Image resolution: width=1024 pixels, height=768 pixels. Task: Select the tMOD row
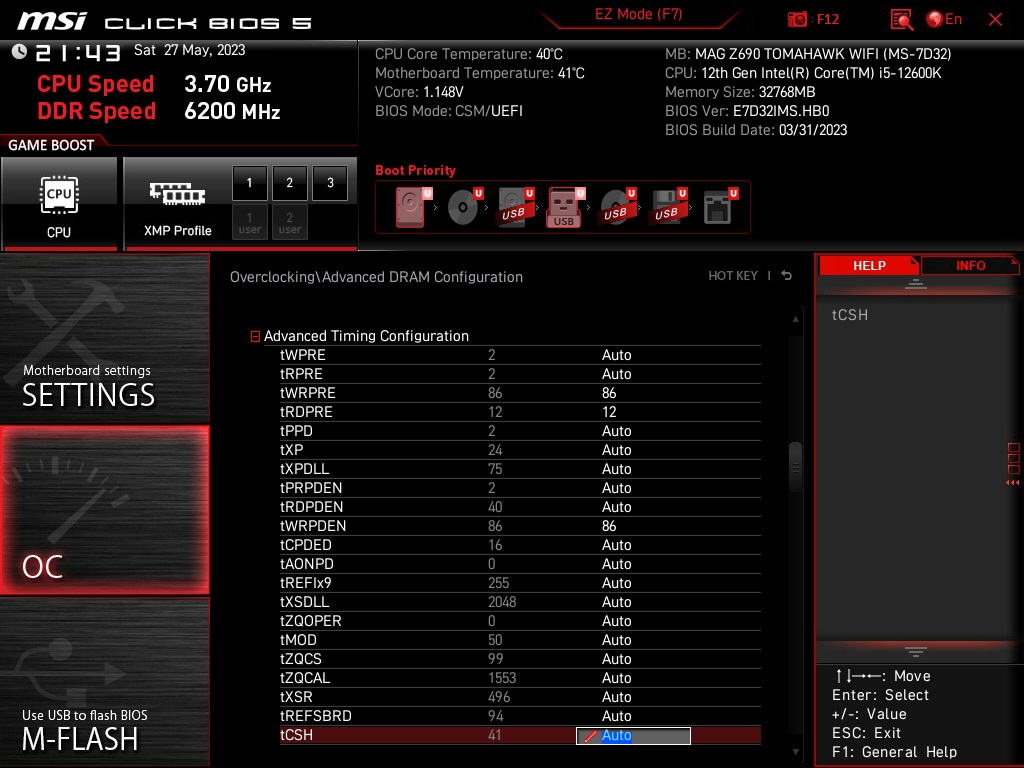520,639
